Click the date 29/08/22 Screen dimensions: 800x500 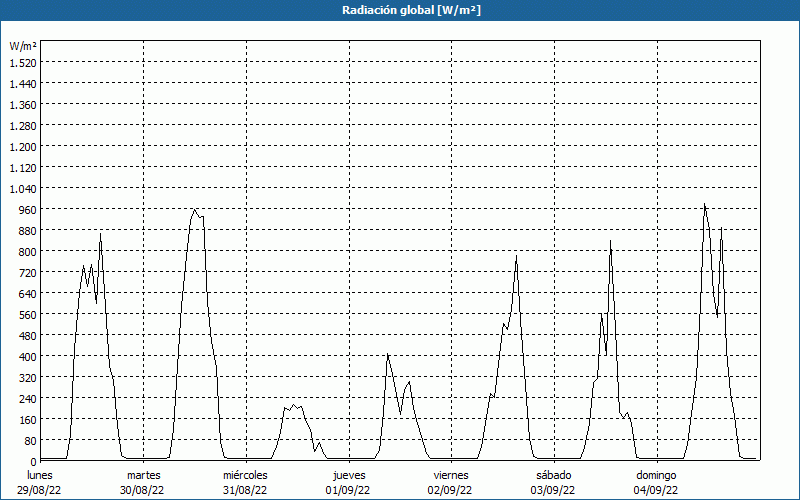coord(39,490)
